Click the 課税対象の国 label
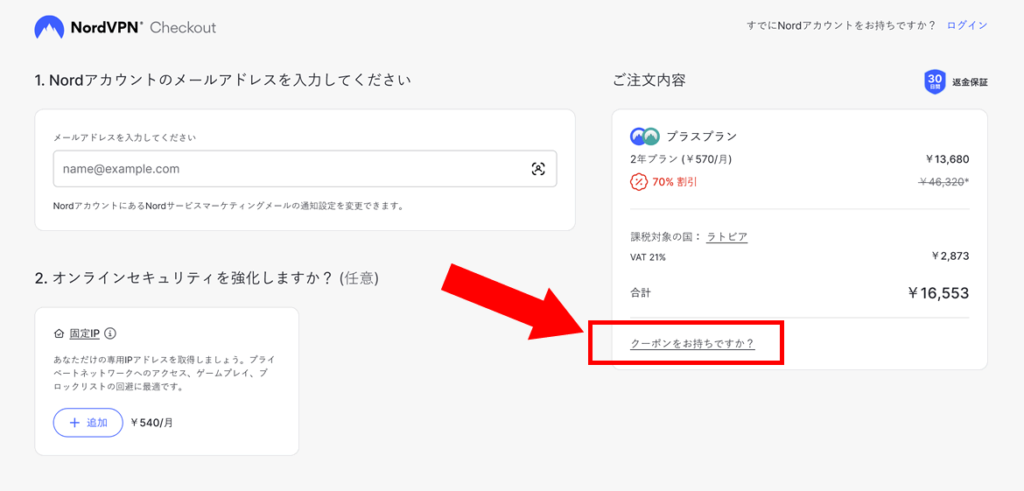 [x=665, y=237]
